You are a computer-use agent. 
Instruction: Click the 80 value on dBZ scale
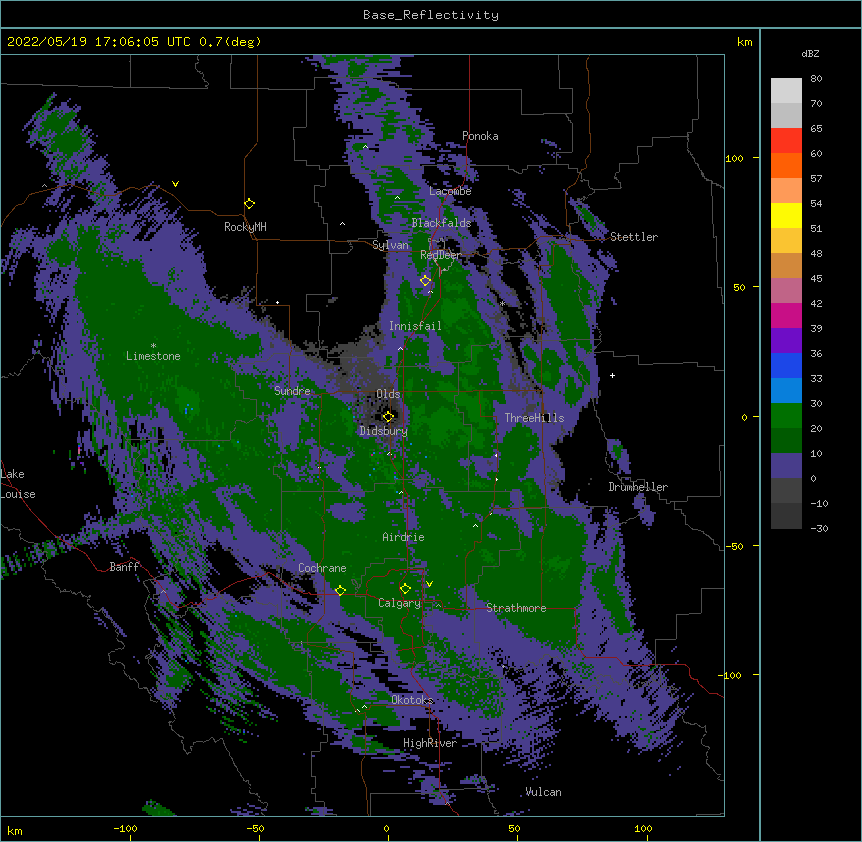[x=816, y=79]
